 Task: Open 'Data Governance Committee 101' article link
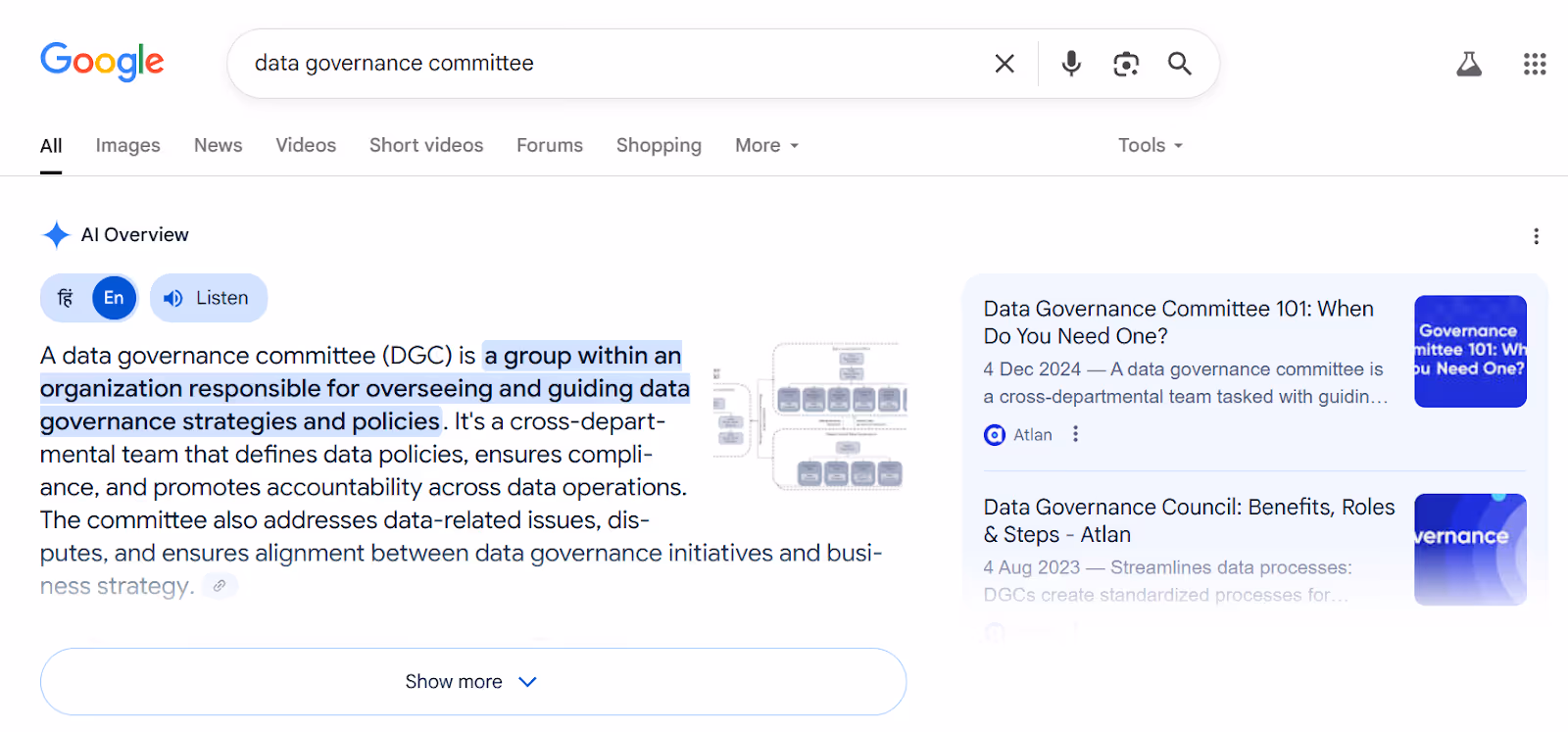click(1178, 322)
